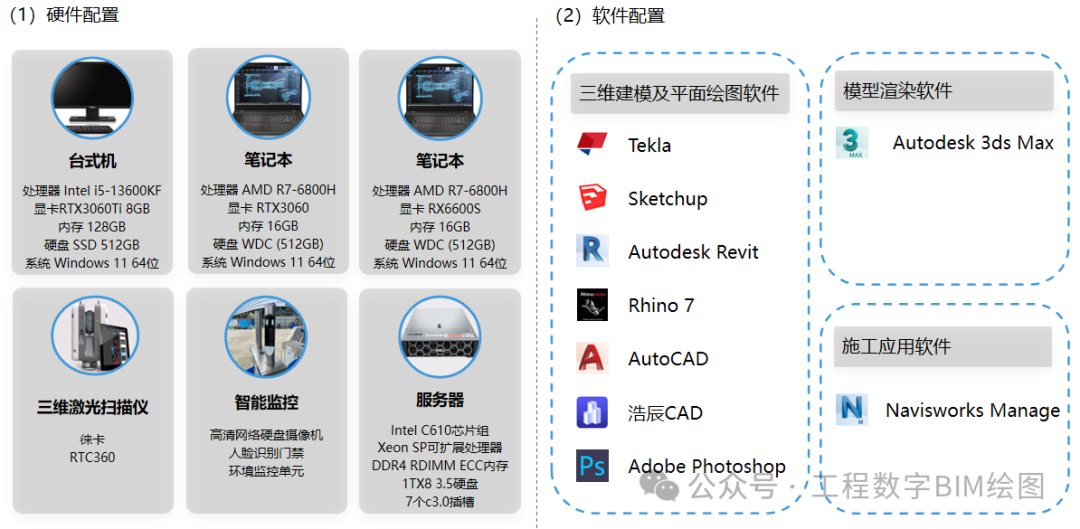Click the 浩辰CAD label

[x=665, y=413]
